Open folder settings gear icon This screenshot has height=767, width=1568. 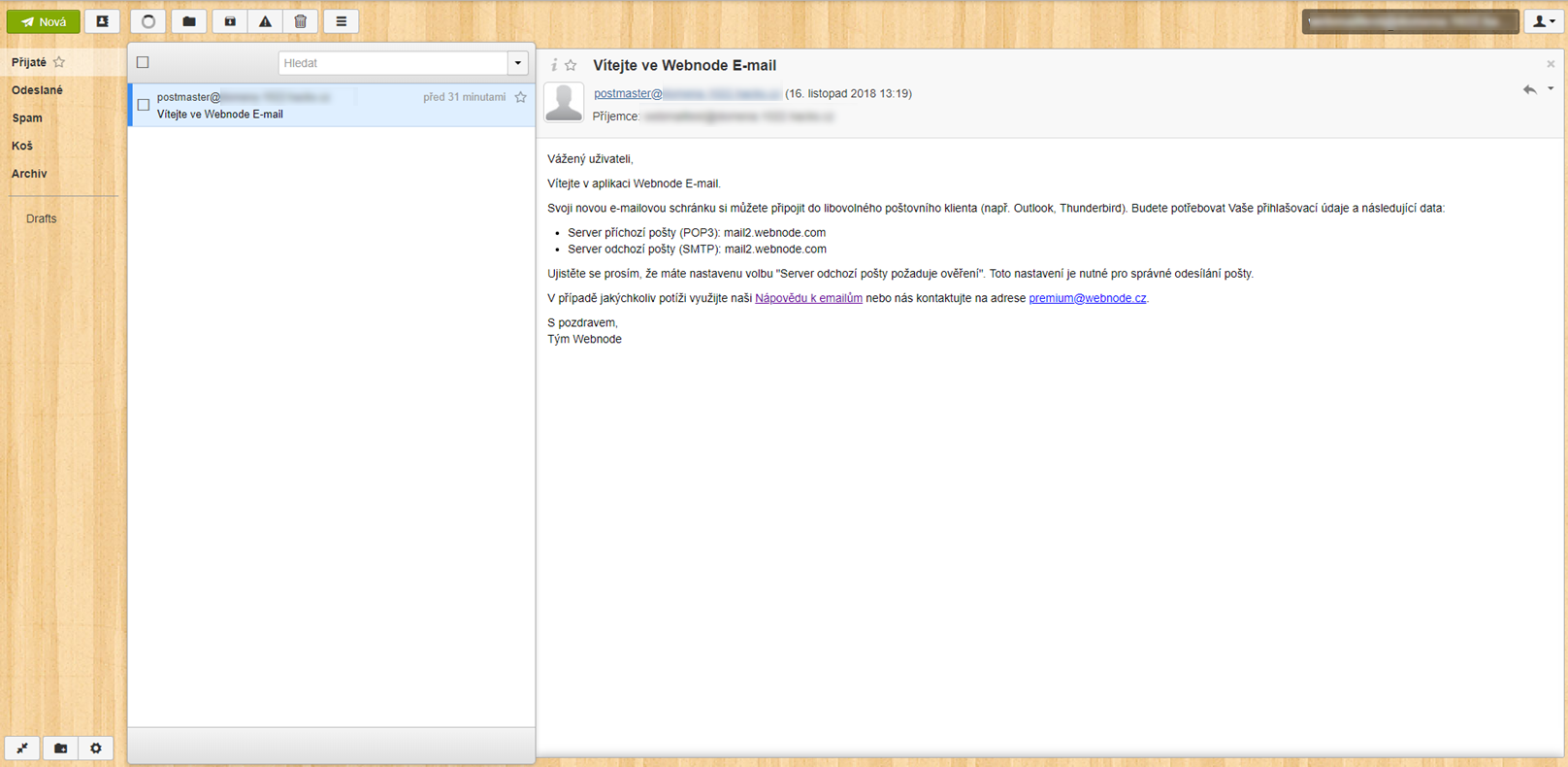click(96, 748)
